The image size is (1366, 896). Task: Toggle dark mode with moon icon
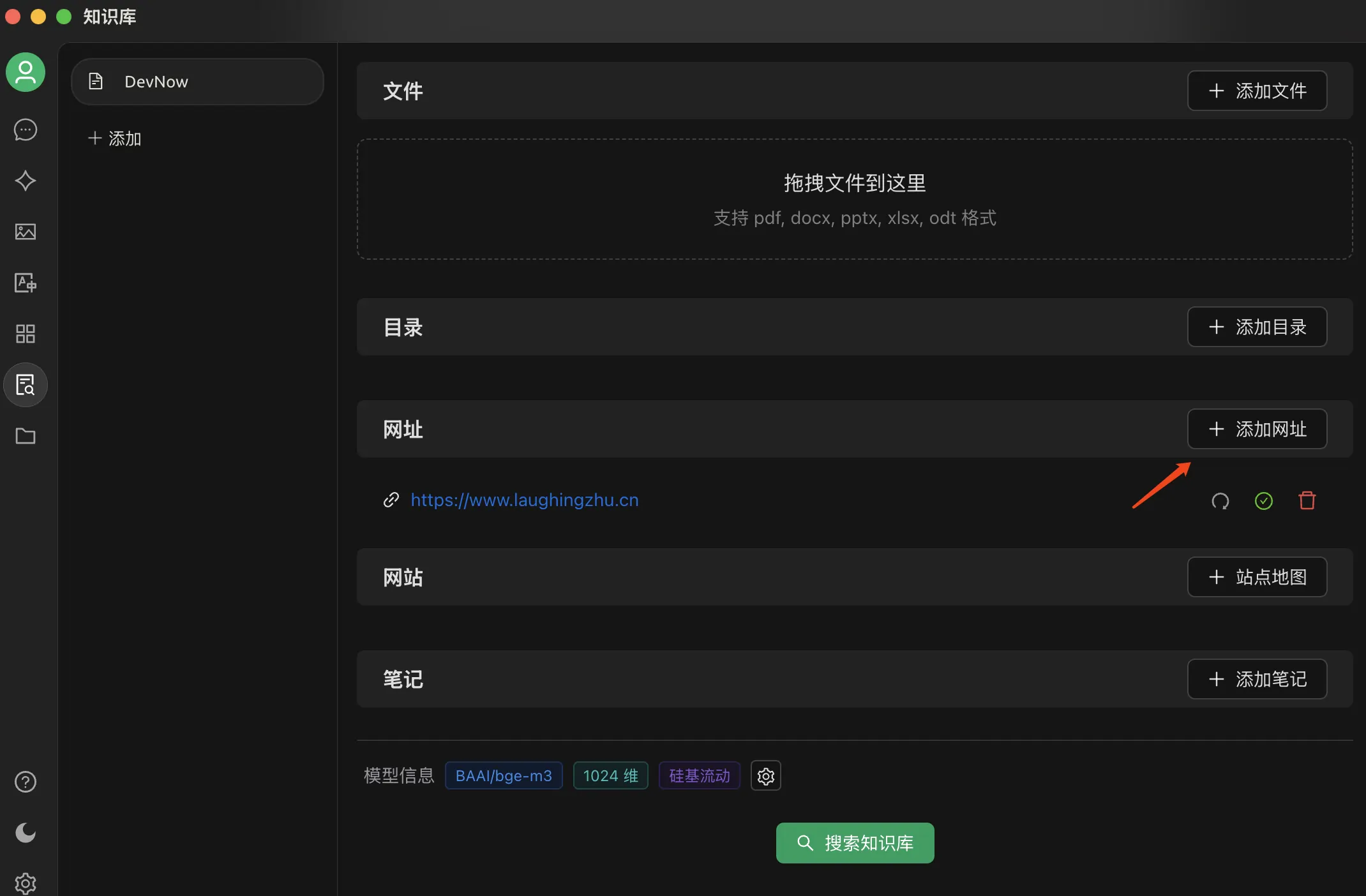click(x=26, y=833)
